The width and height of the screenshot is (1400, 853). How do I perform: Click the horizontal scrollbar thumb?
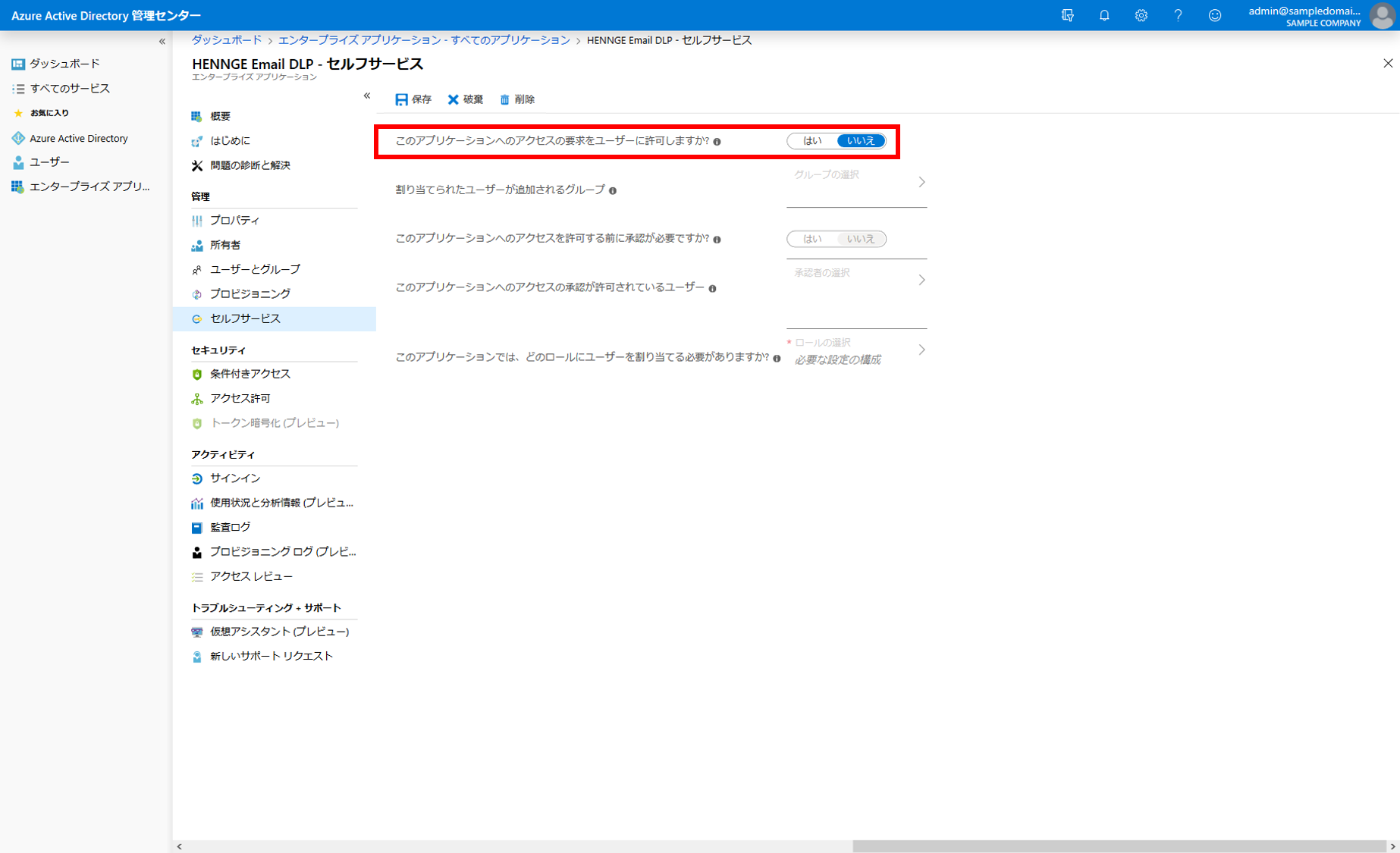pyautogui.click(x=1119, y=846)
